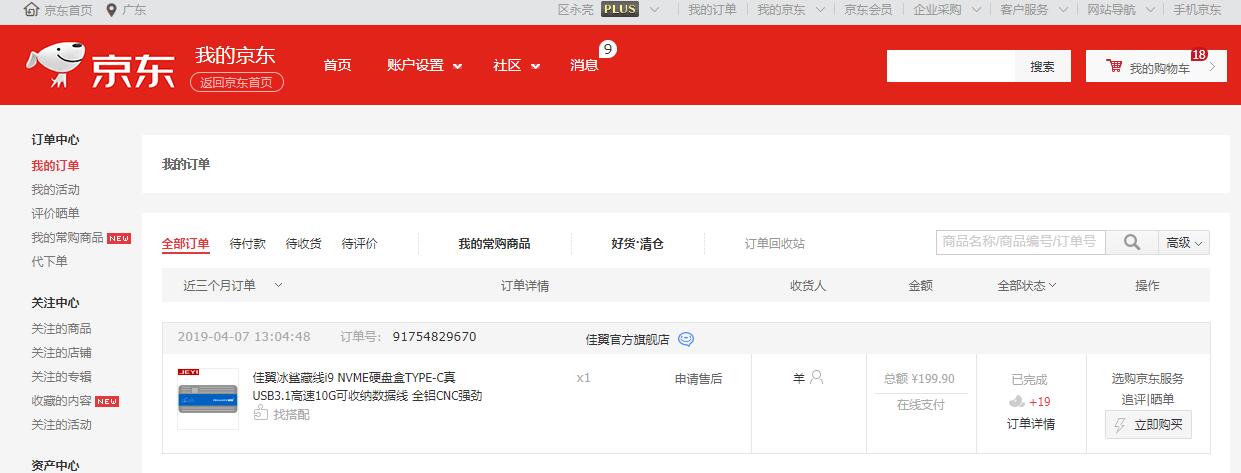
Task: Click the 立即购买 buy now button
Action: click(x=1148, y=424)
